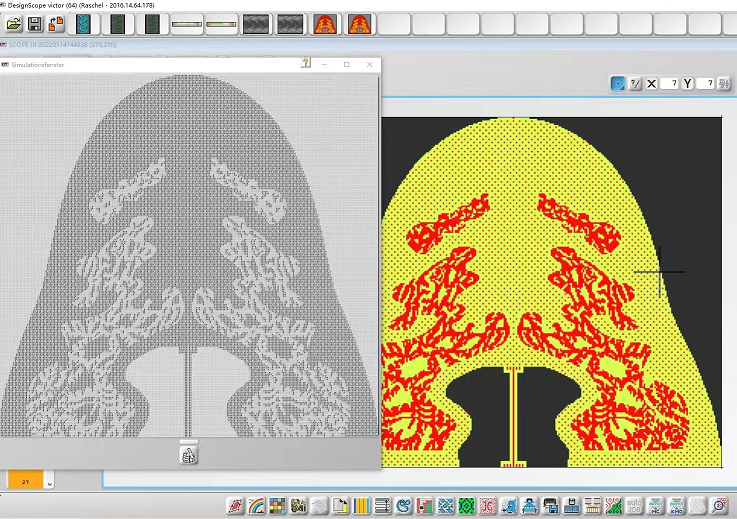
Task: Click the document page icon in bottom toolbar
Action: pos(340,506)
